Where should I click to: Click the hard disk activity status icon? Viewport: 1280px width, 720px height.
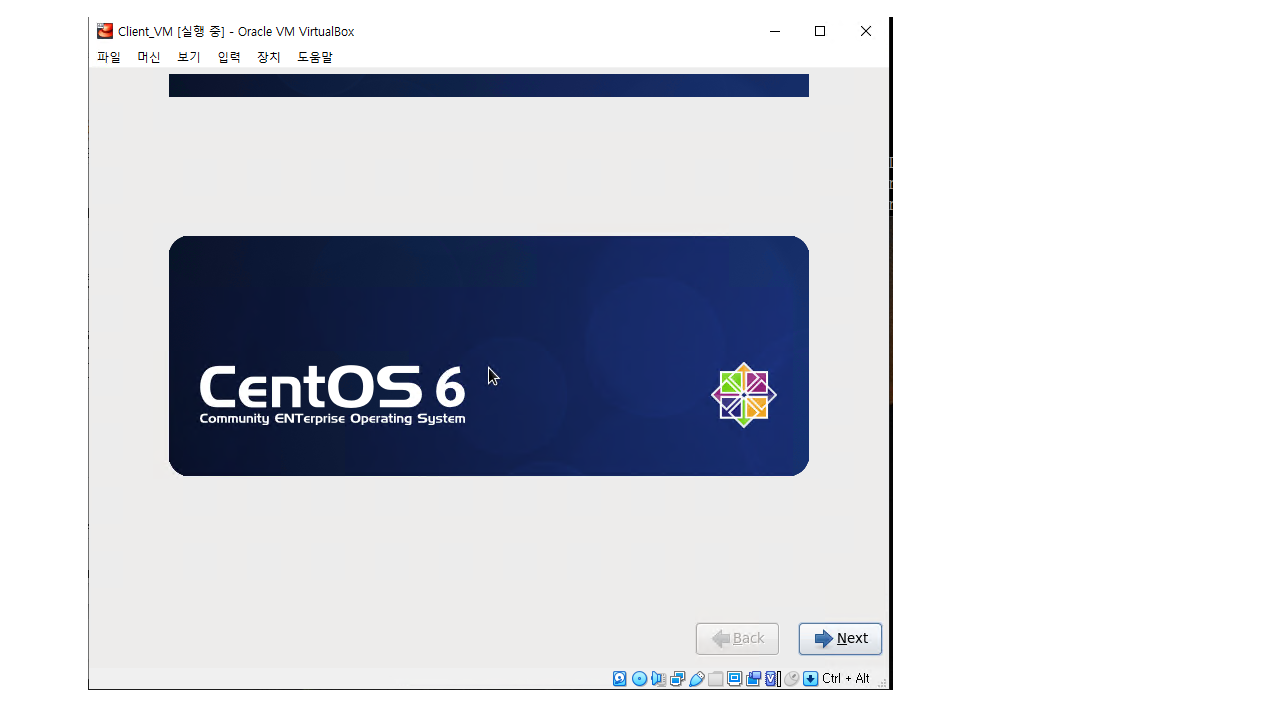point(620,679)
